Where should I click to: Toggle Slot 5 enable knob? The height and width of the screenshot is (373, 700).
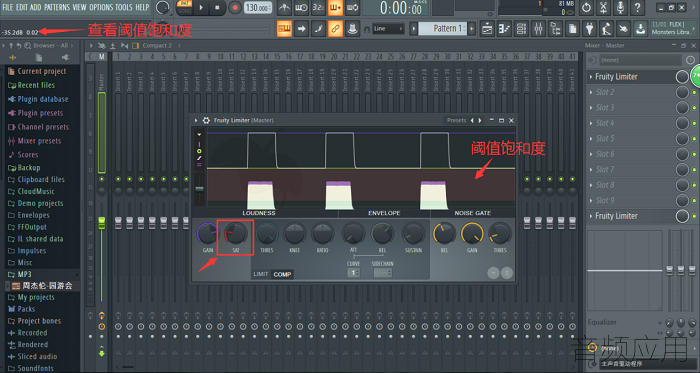[682, 139]
